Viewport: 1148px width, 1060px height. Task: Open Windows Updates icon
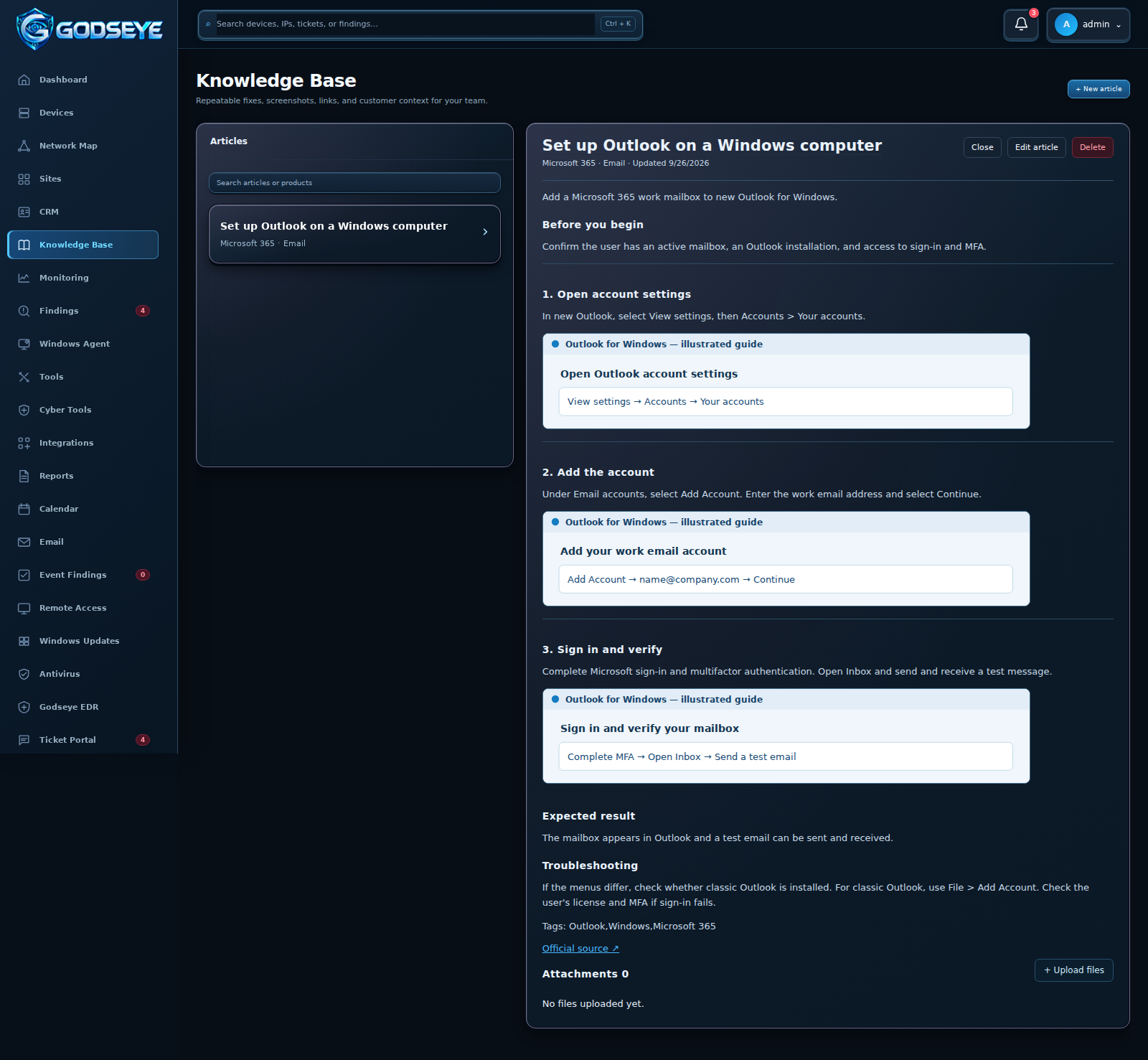coord(24,641)
